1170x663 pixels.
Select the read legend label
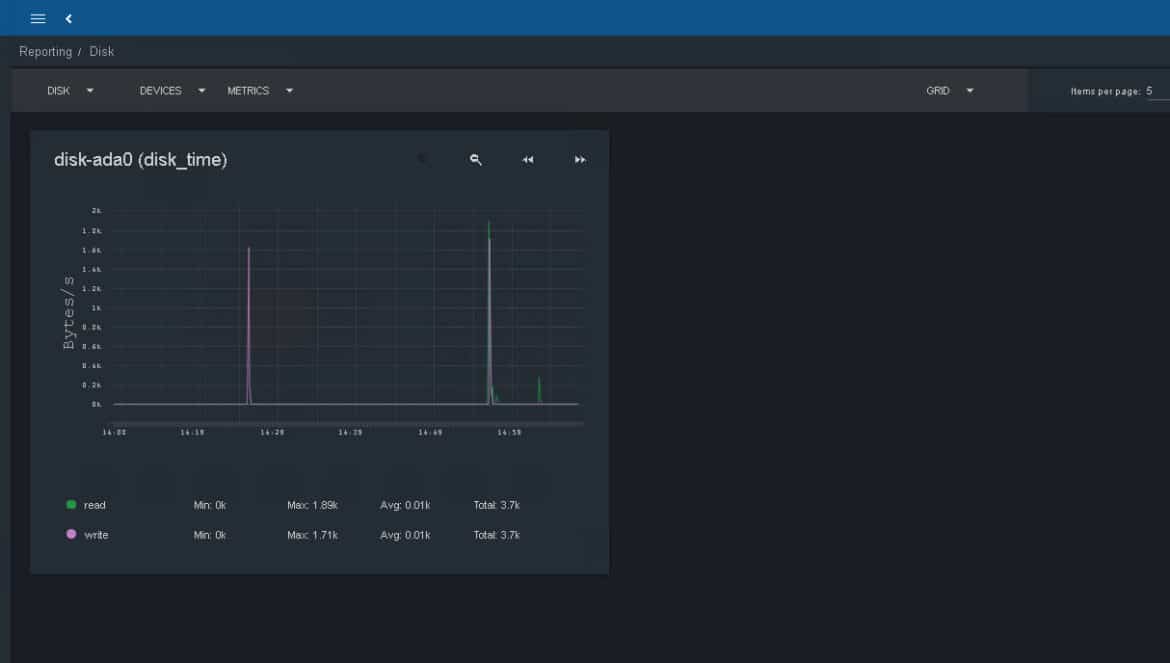tap(95, 505)
